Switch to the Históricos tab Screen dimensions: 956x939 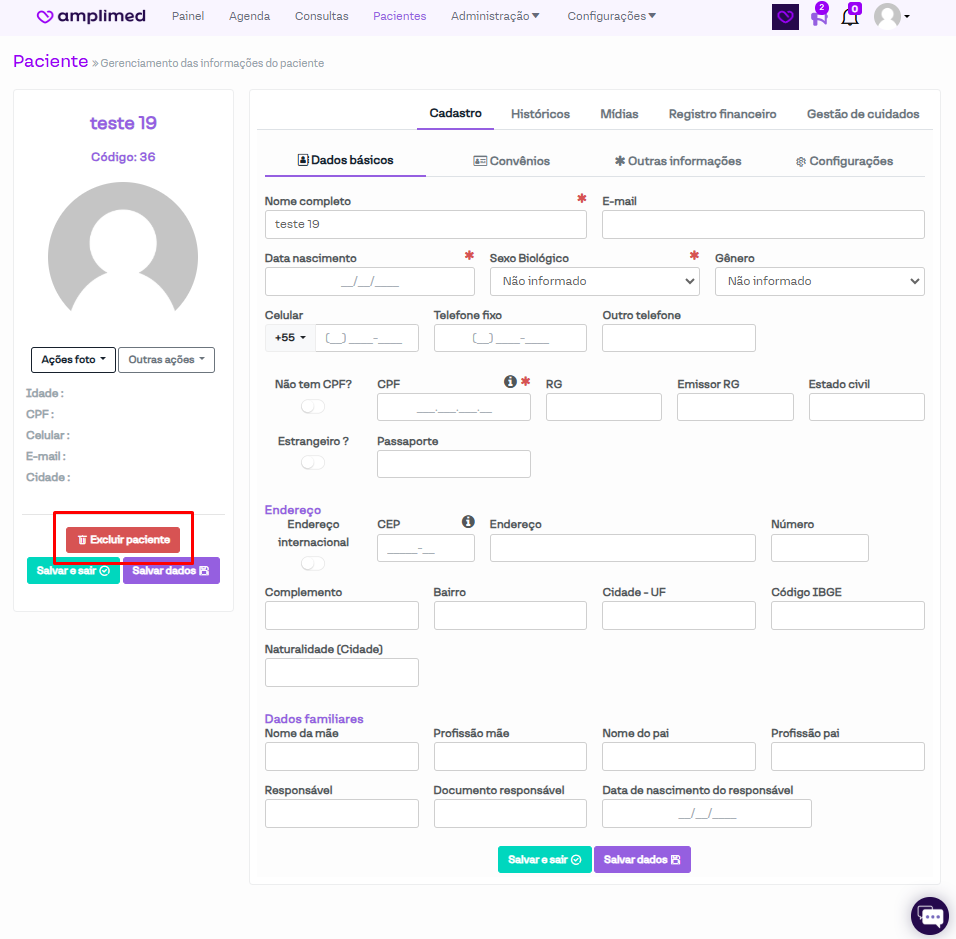[540, 114]
